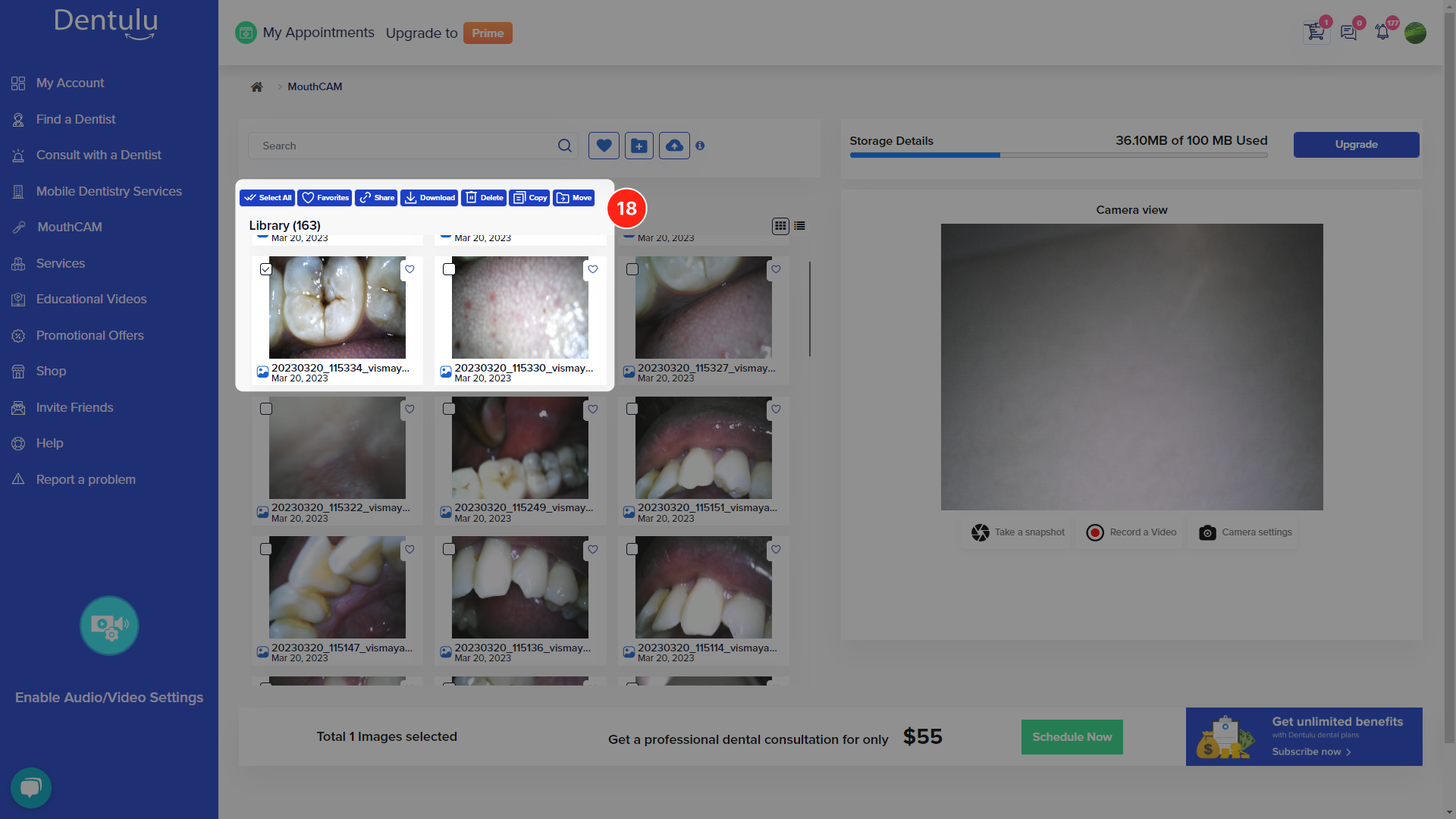Open the notifications bell
This screenshot has width=1456, height=819.
pos(1382,33)
